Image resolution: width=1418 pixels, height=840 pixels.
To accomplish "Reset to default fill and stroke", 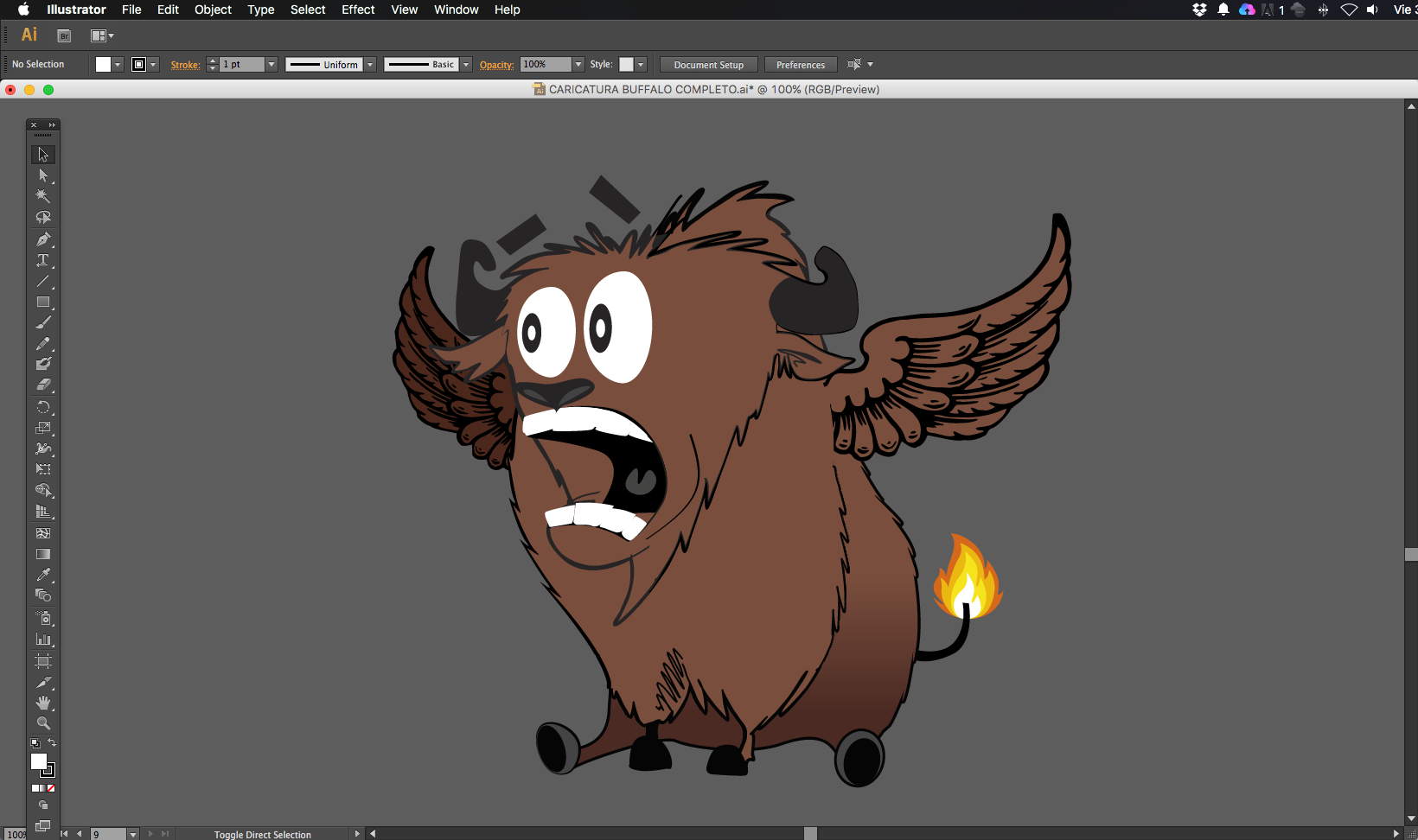I will [35, 743].
